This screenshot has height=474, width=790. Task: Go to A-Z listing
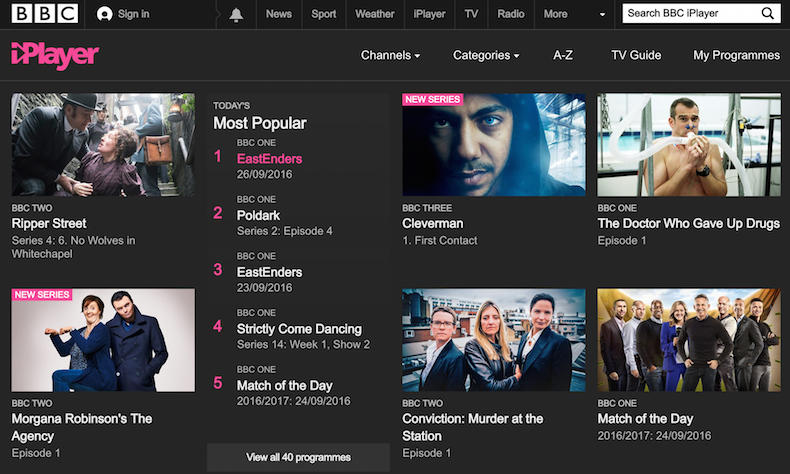tap(563, 55)
